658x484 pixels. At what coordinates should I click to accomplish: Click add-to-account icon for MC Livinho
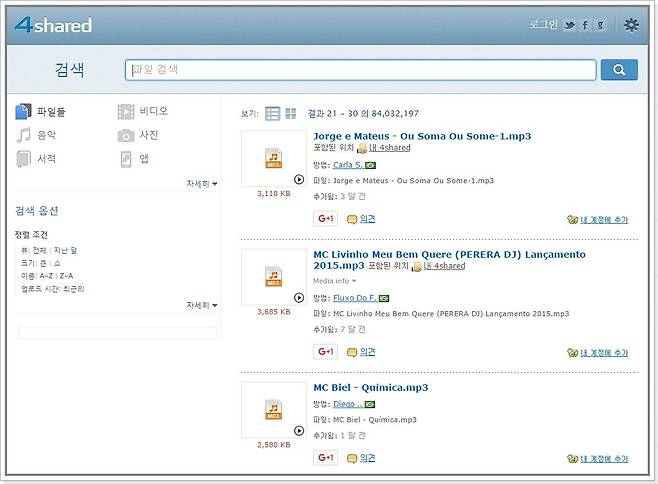(x=572, y=353)
